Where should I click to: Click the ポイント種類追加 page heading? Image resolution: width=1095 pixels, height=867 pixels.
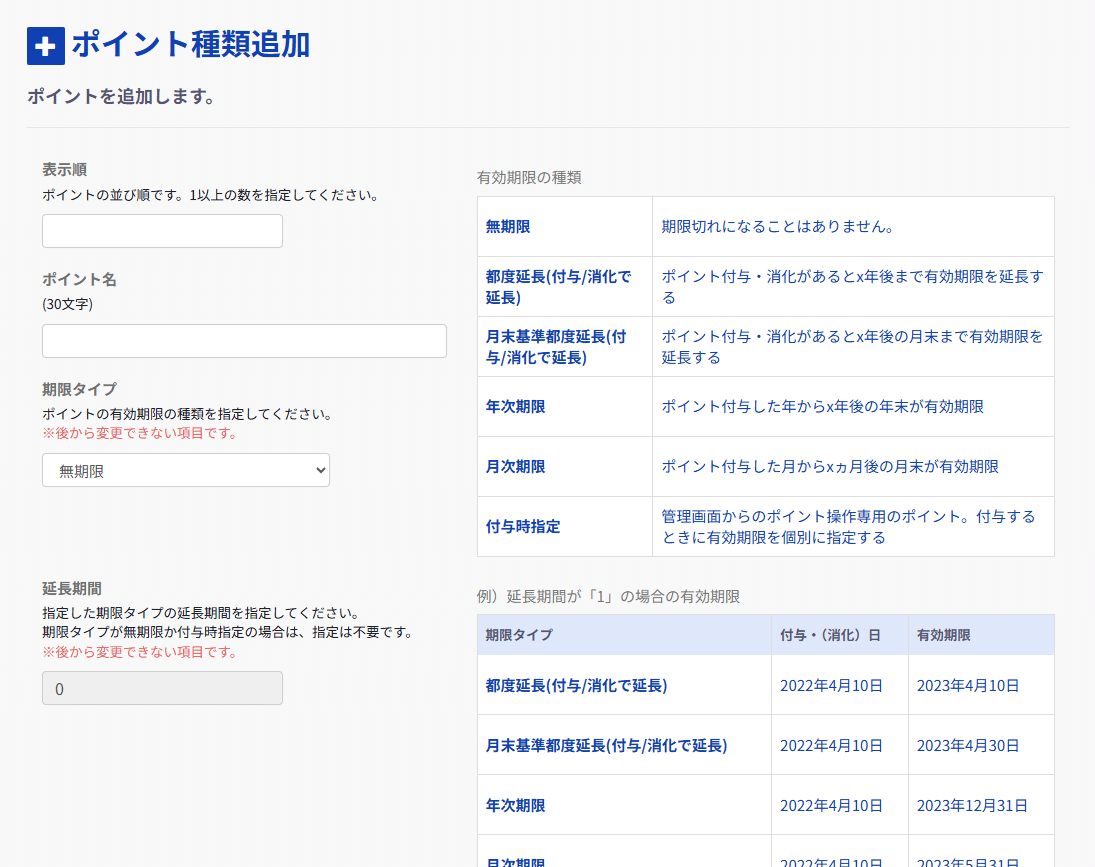point(191,45)
